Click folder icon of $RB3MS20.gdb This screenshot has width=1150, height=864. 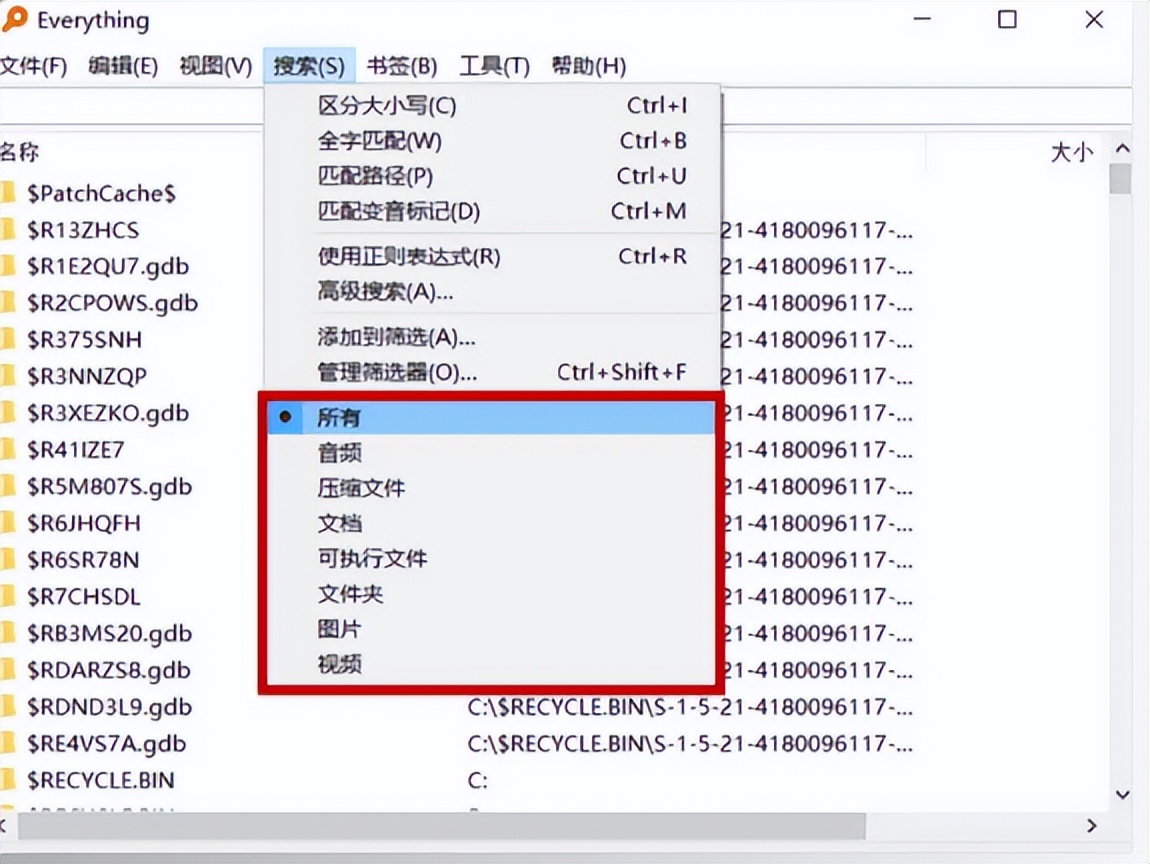(7, 633)
